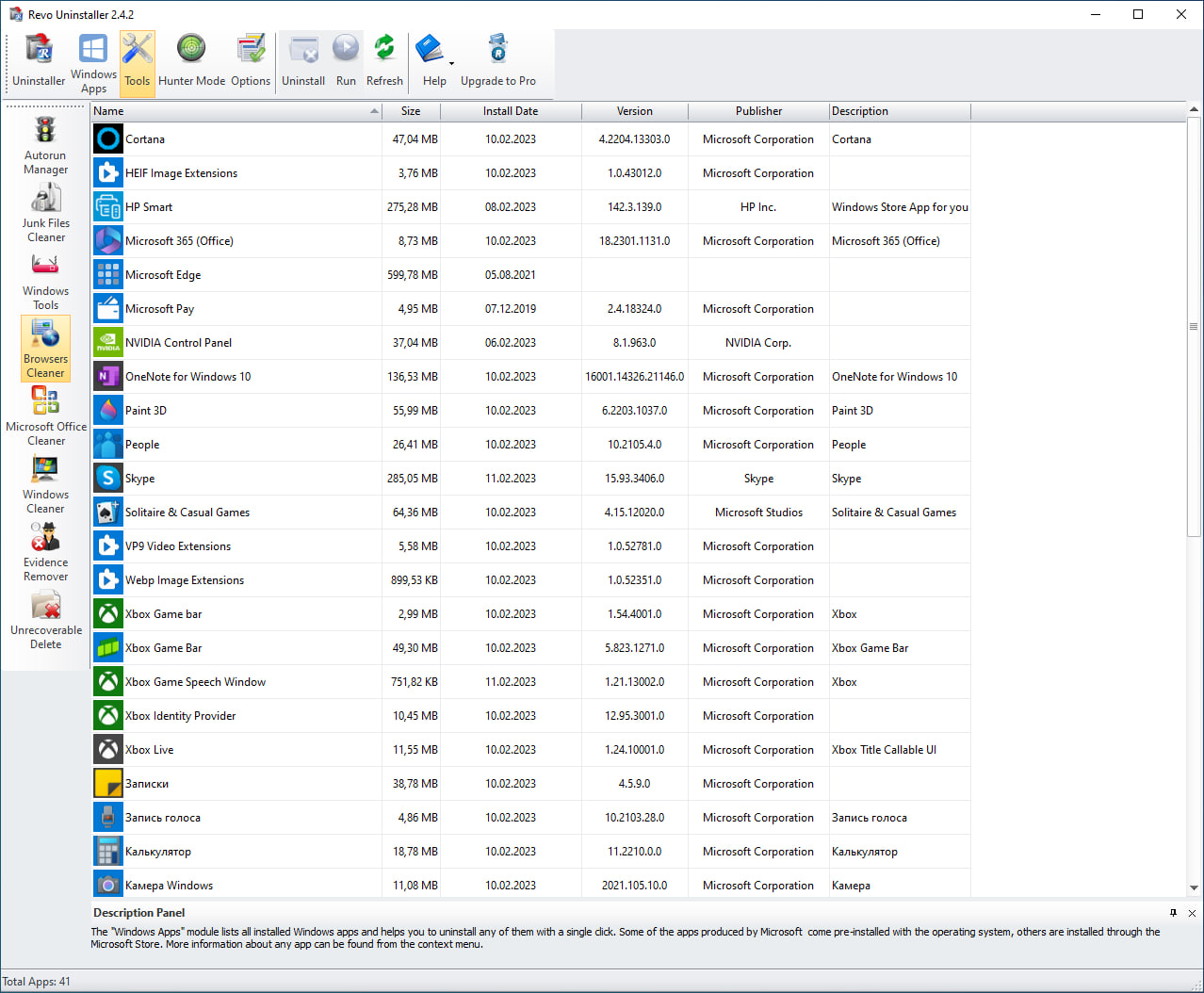The height and width of the screenshot is (993, 1204).
Task: Click the Uninstall toolbar button
Action: point(303,62)
